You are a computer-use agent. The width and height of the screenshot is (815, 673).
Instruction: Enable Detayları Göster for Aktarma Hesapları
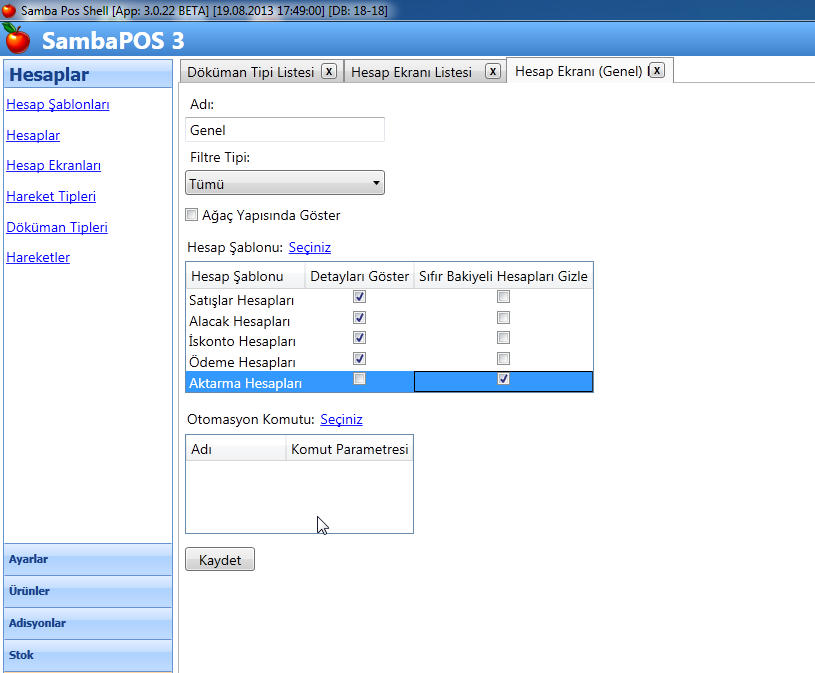click(358, 378)
